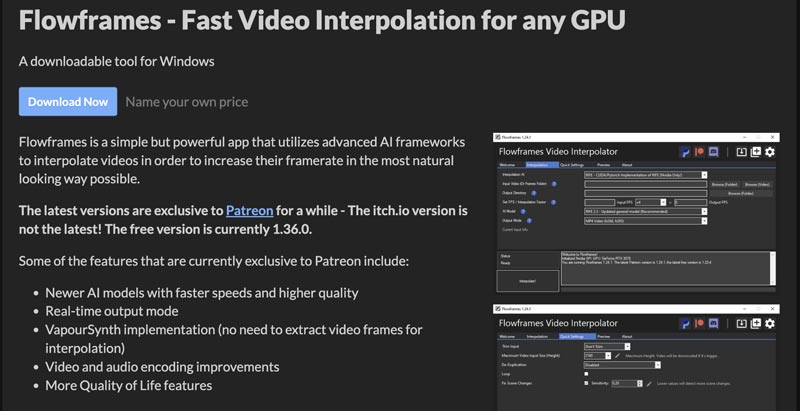Select About tab in lower screenshot

click(627, 337)
